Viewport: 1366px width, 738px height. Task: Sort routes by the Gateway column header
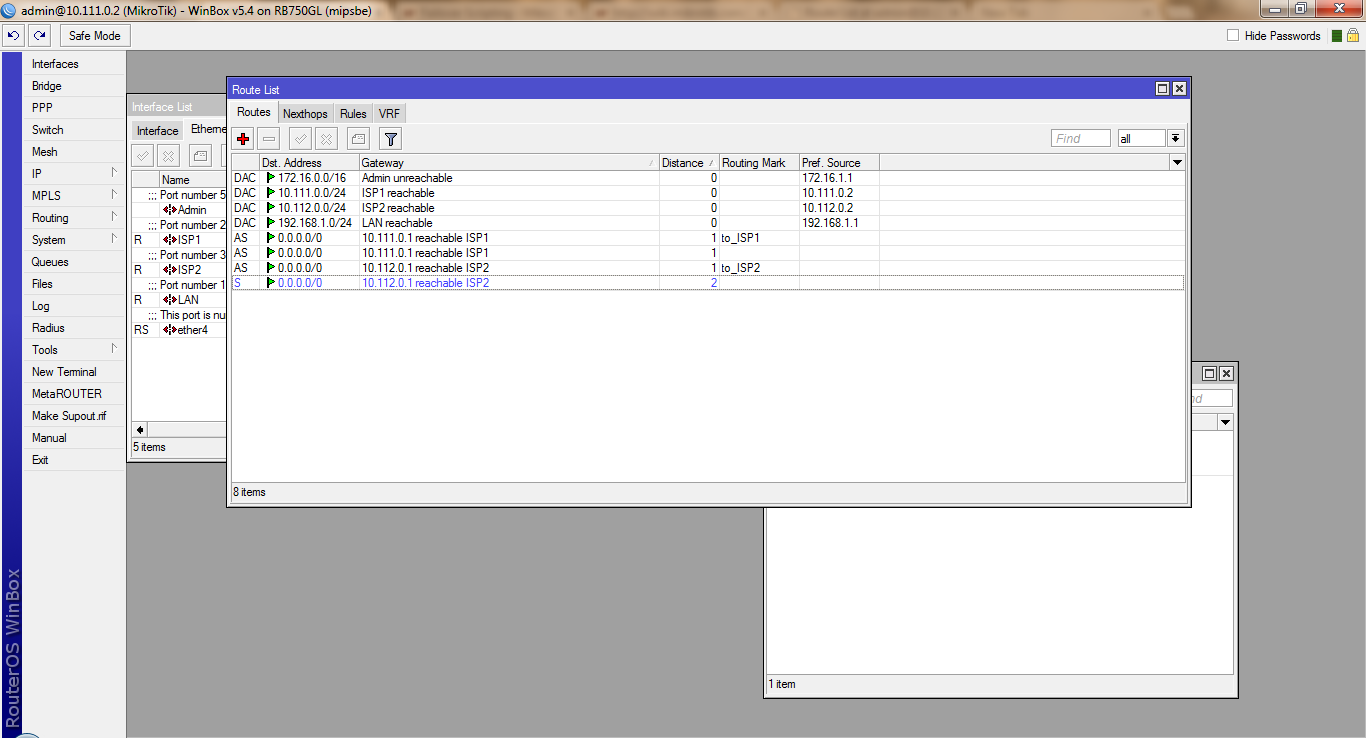point(509,163)
